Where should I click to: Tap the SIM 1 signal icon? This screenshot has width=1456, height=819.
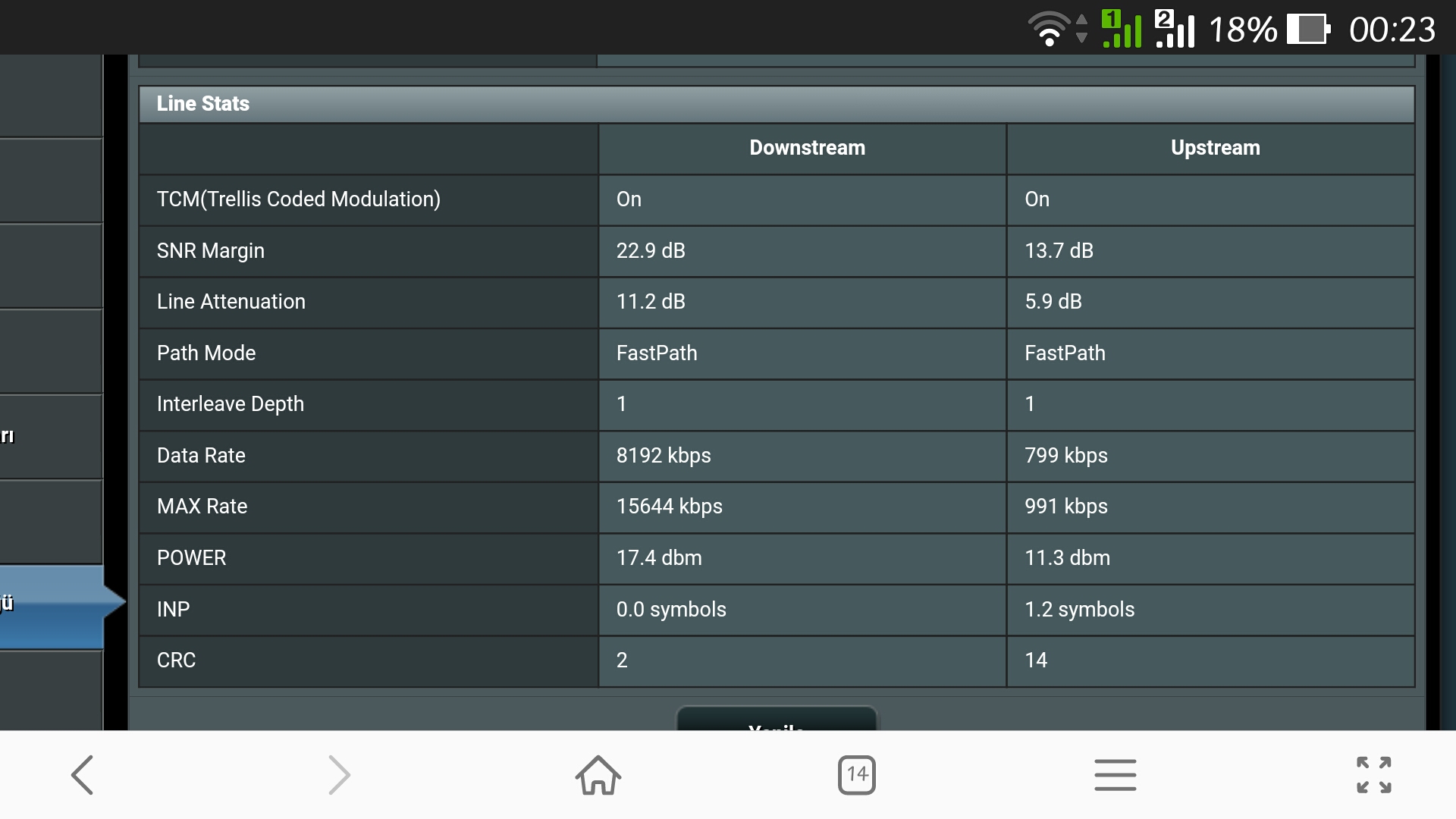tap(1122, 30)
